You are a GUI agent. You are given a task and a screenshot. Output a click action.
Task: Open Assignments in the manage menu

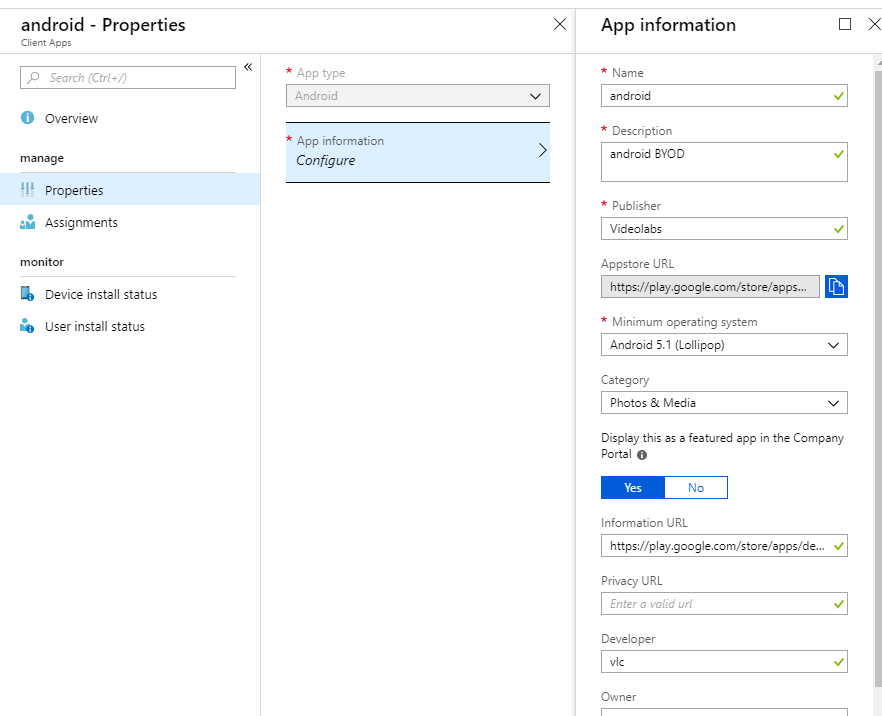coord(81,223)
